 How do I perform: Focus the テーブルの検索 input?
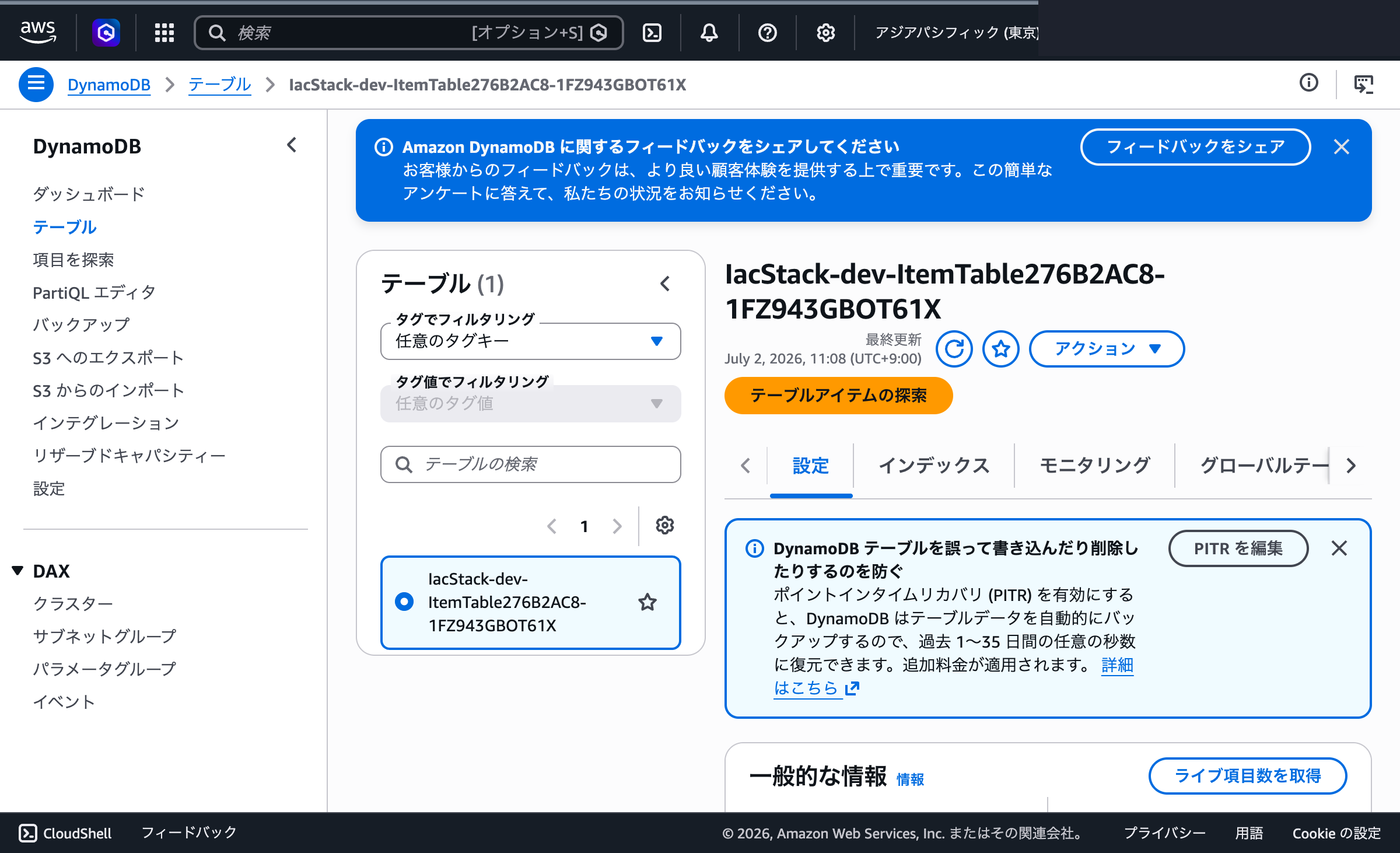pos(530,464)
